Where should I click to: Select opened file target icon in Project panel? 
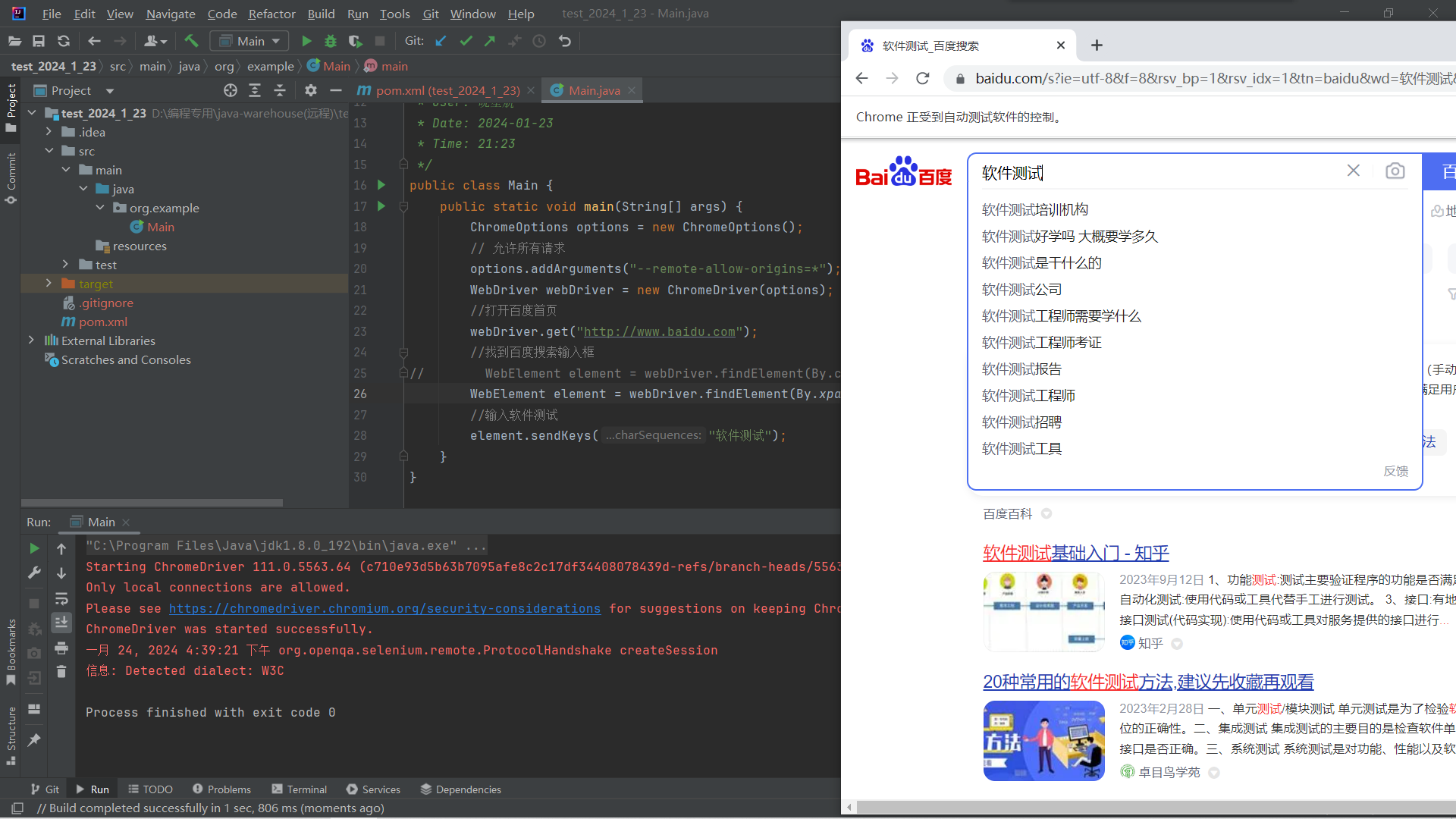pos(231,90)
